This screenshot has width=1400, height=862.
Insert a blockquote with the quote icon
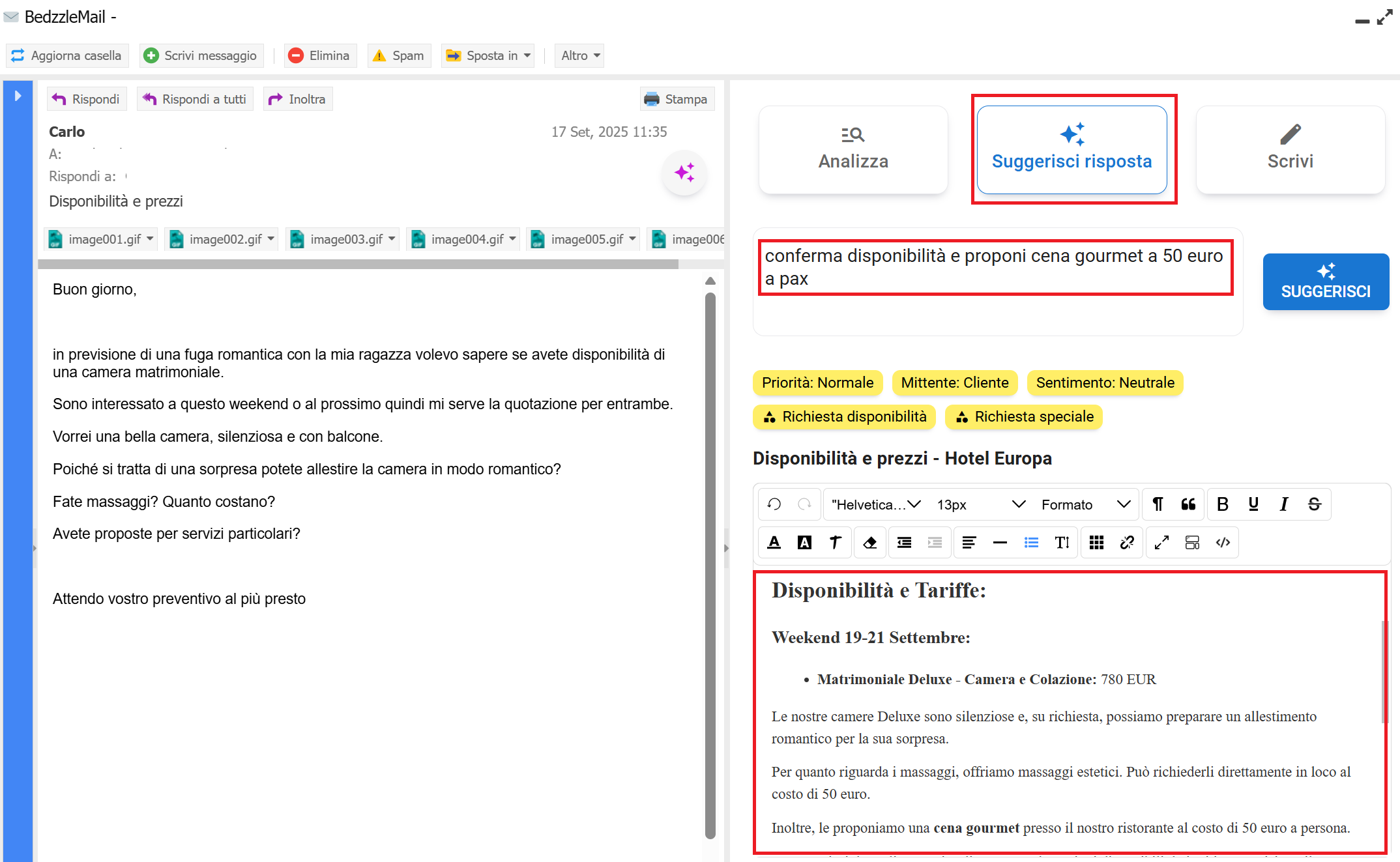1188,504
